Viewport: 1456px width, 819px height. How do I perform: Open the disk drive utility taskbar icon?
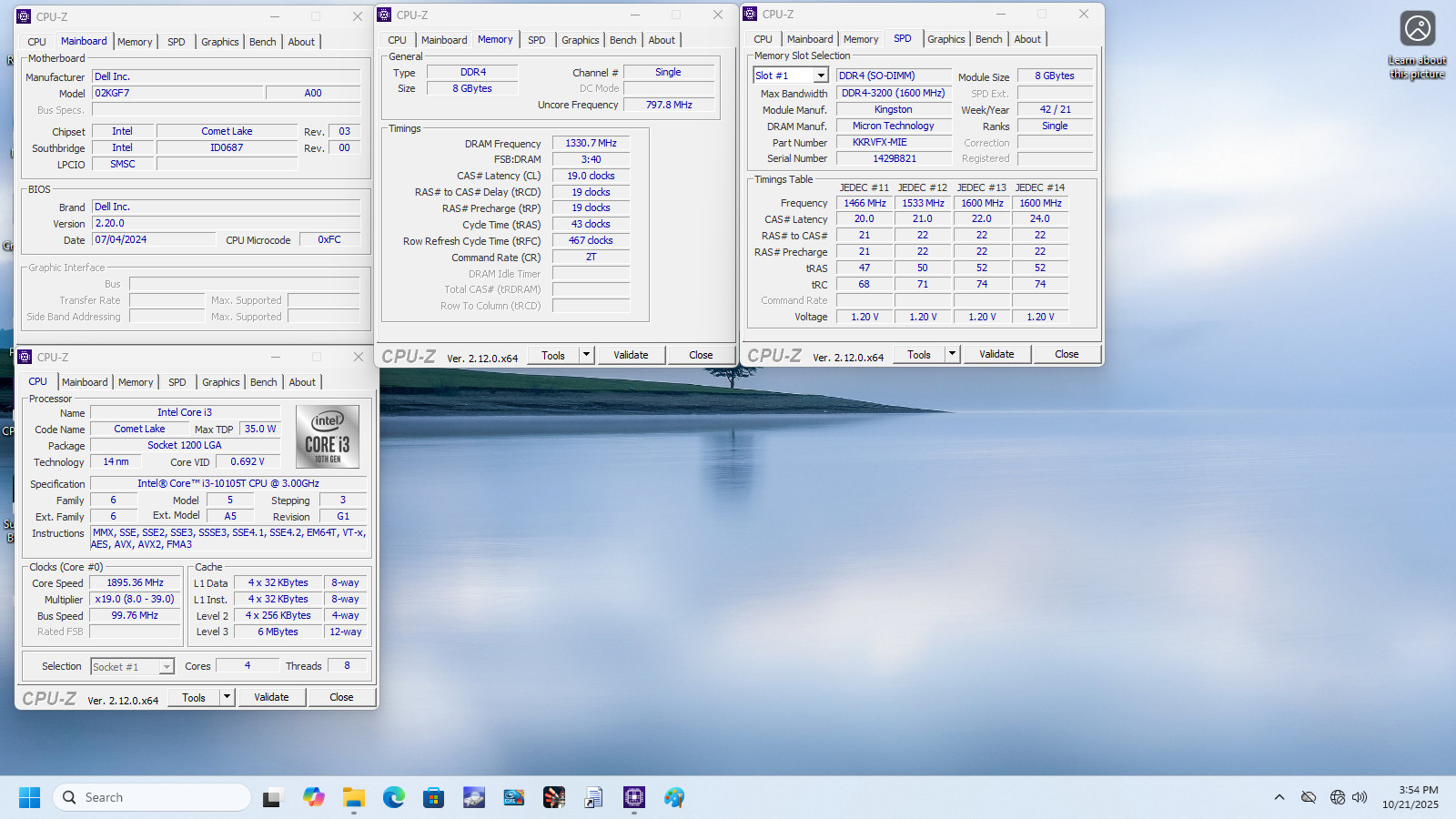coord(474,797)
